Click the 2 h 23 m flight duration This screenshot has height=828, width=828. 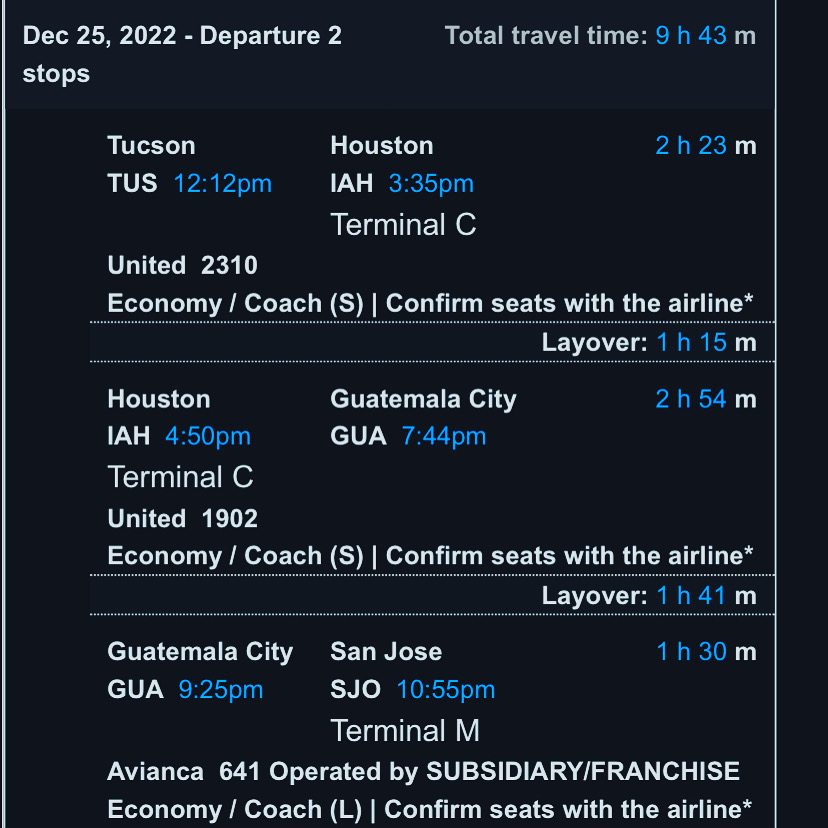click(705, 146)
